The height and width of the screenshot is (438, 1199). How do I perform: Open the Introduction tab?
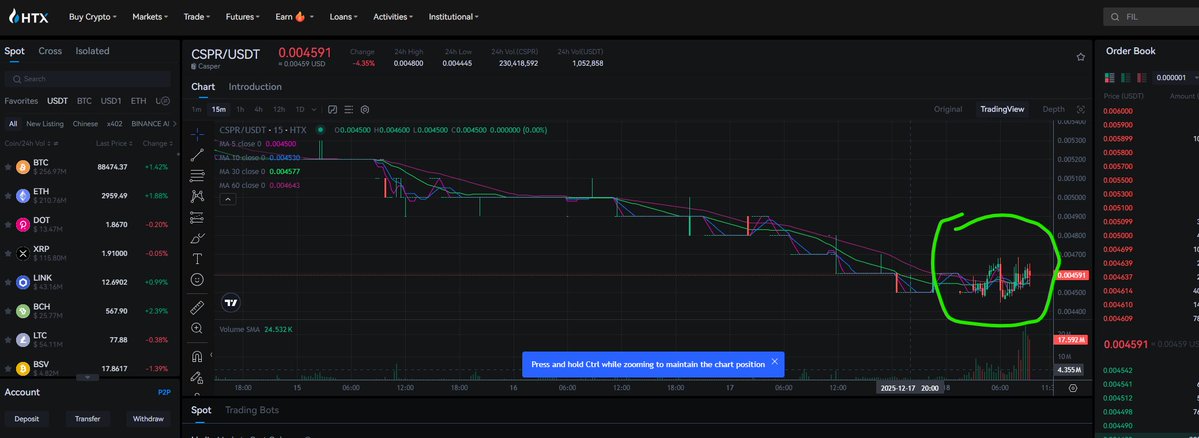coord(255,87)
